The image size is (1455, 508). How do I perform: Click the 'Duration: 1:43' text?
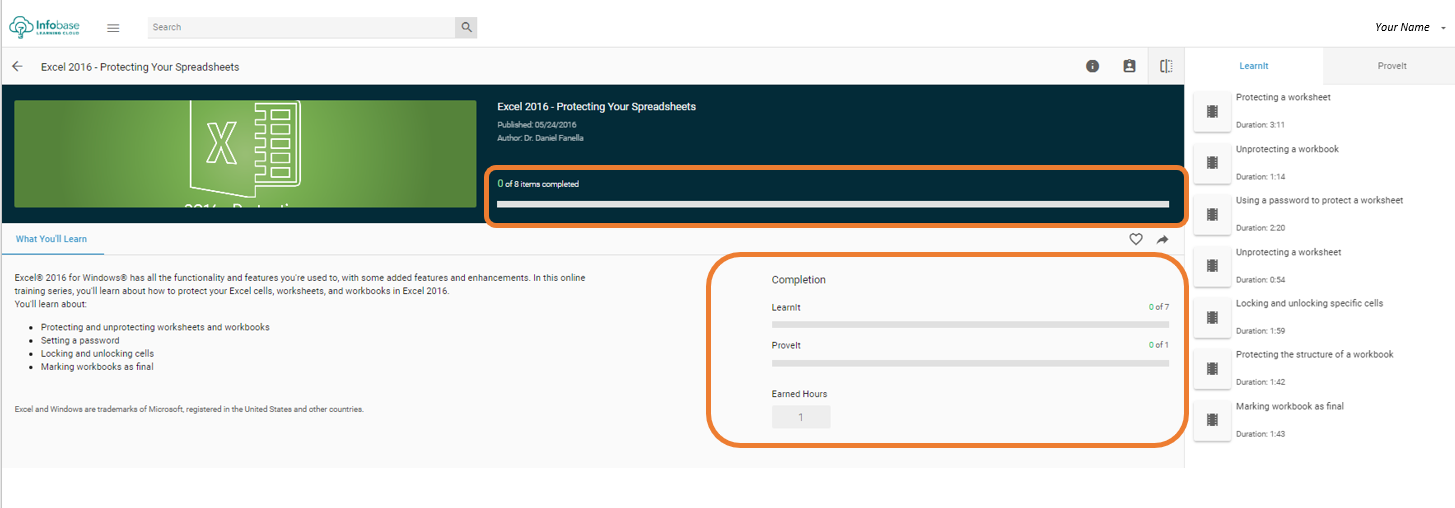[1260, 434]
